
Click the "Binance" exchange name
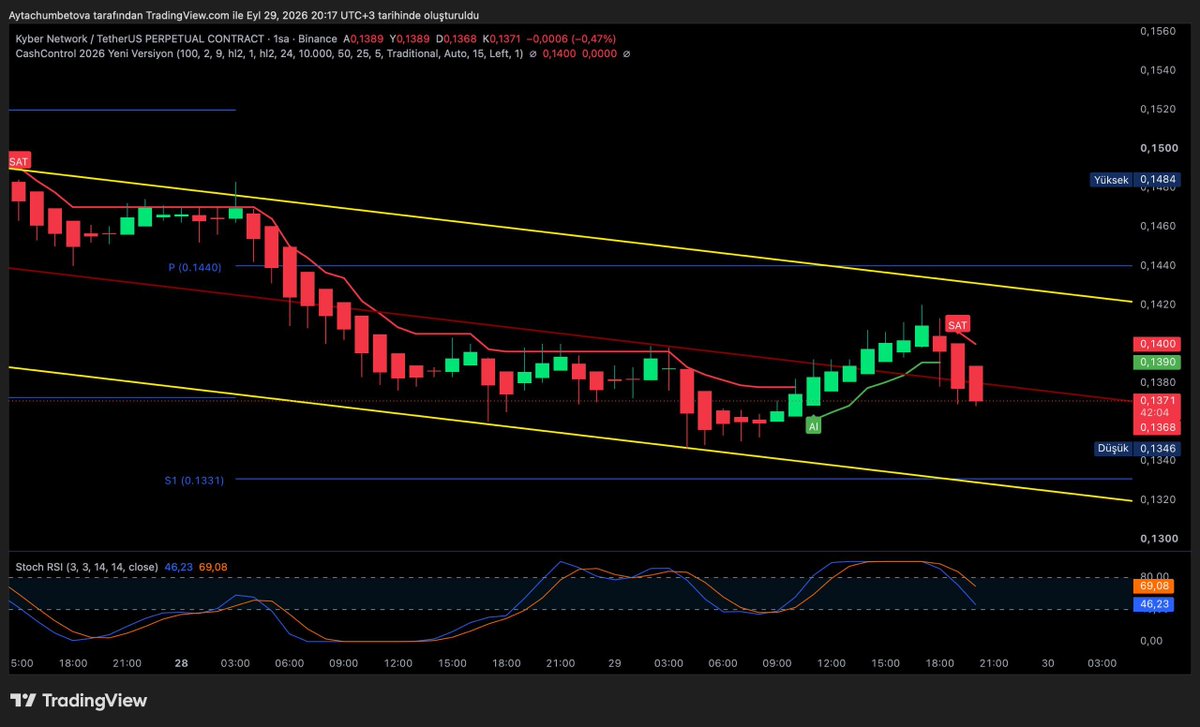pos(320,38)
